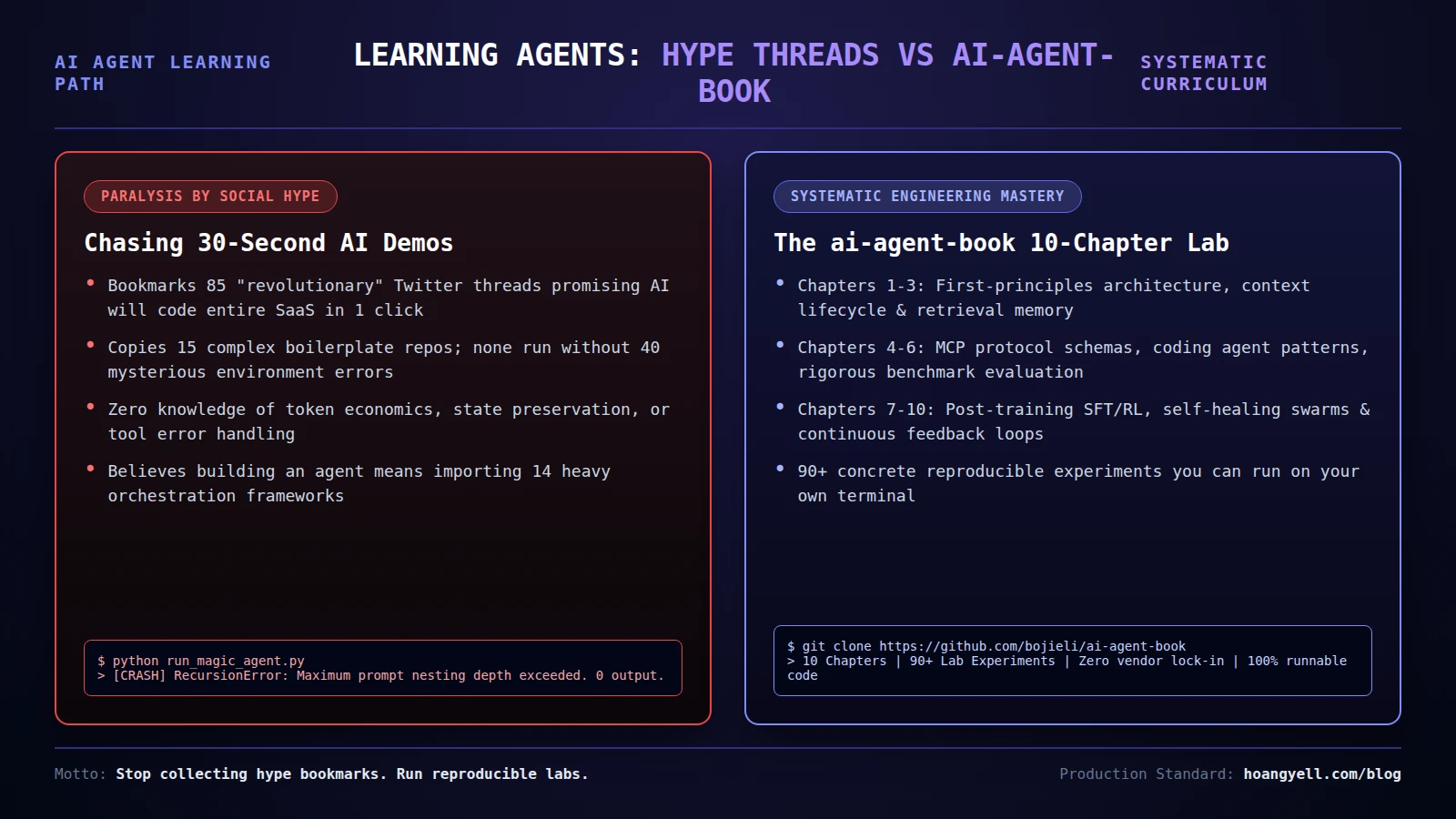Click the '10 Chapters | 90+ Lab Experiments' line
The width and height of the screenshot is (1456, 819).
pyautogui.click(x=1067, y=668)
